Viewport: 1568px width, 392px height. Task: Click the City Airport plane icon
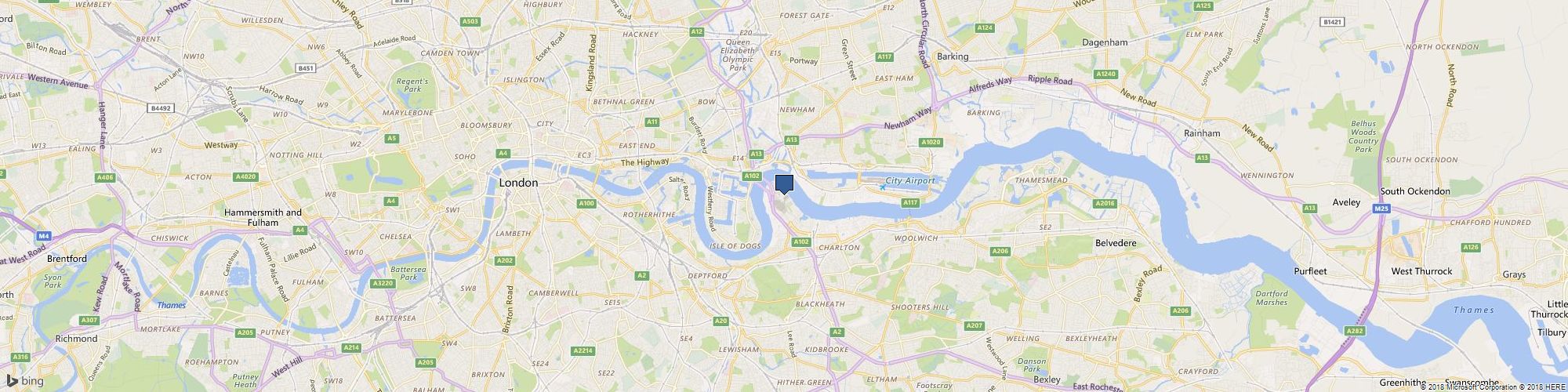(x=883, y=187)
